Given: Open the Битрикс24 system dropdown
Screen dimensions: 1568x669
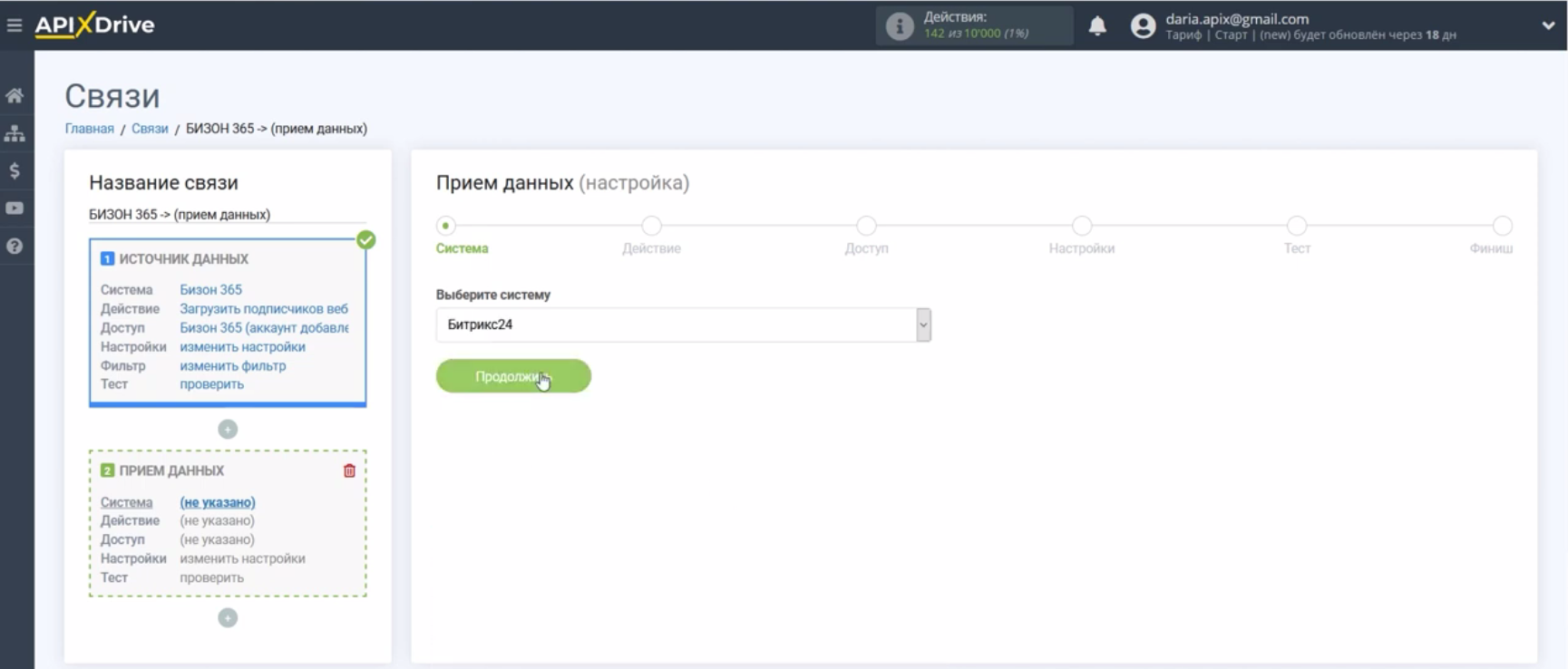Looking at the screenshot, I should tap(683, 325).
